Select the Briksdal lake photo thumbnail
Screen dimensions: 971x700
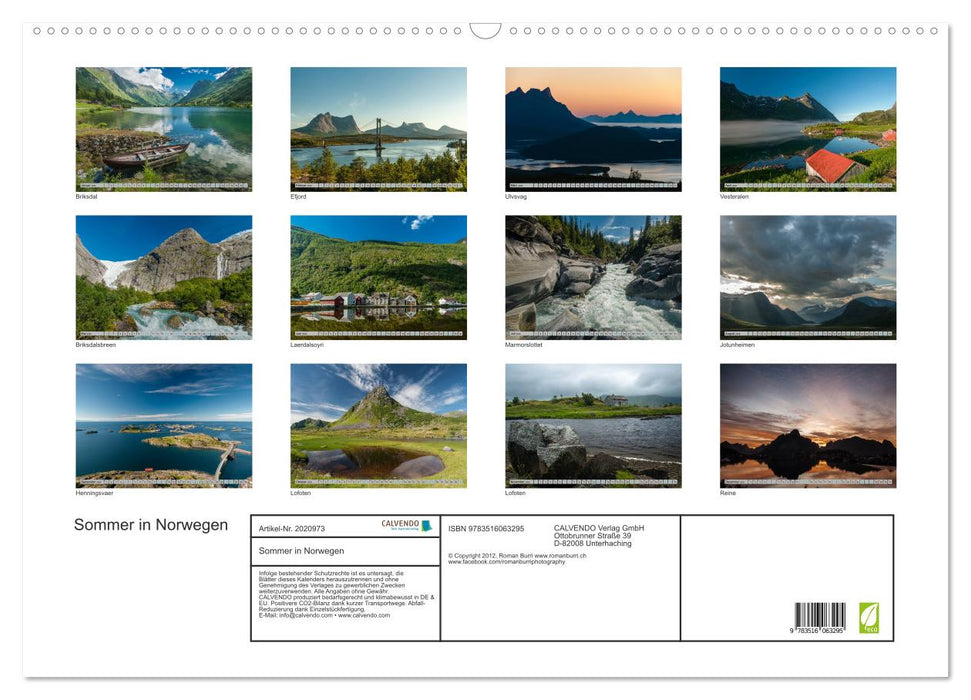tap(163, 125)
